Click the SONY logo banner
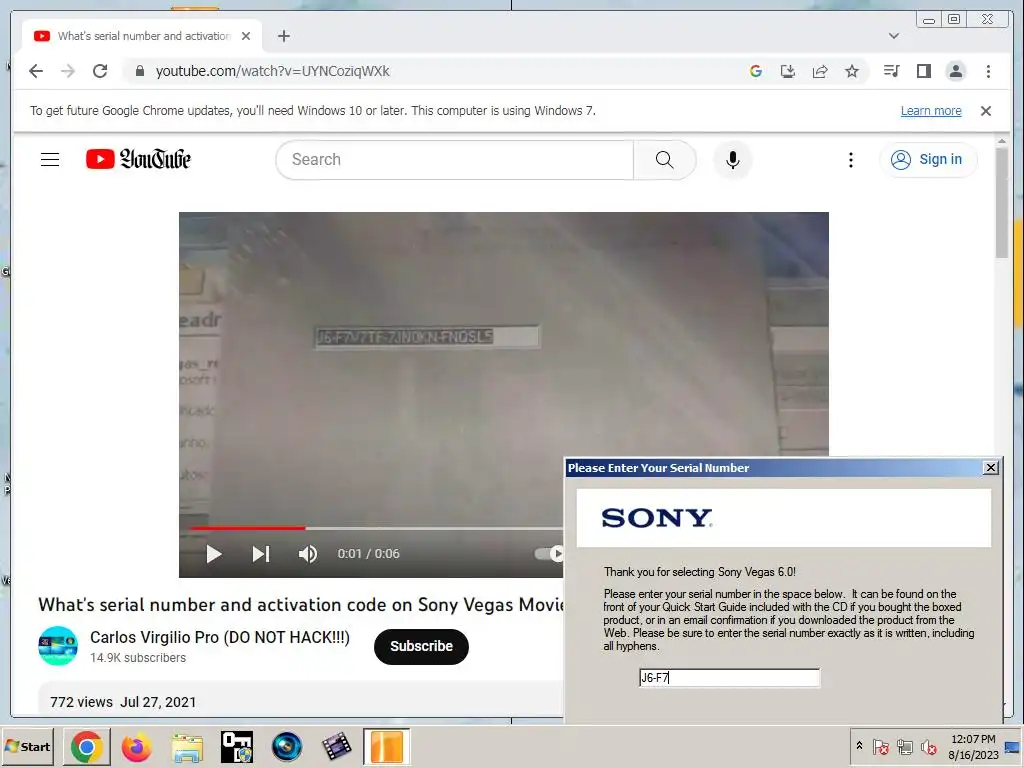The width and height of the screenshot is (1024, 768). [x=783, y=518]
